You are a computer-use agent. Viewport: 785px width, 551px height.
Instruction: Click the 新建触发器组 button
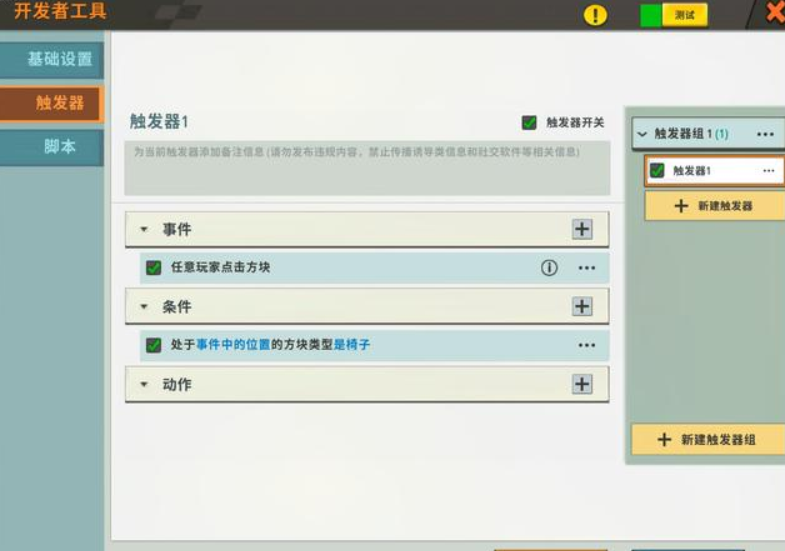tap(708, 440)
